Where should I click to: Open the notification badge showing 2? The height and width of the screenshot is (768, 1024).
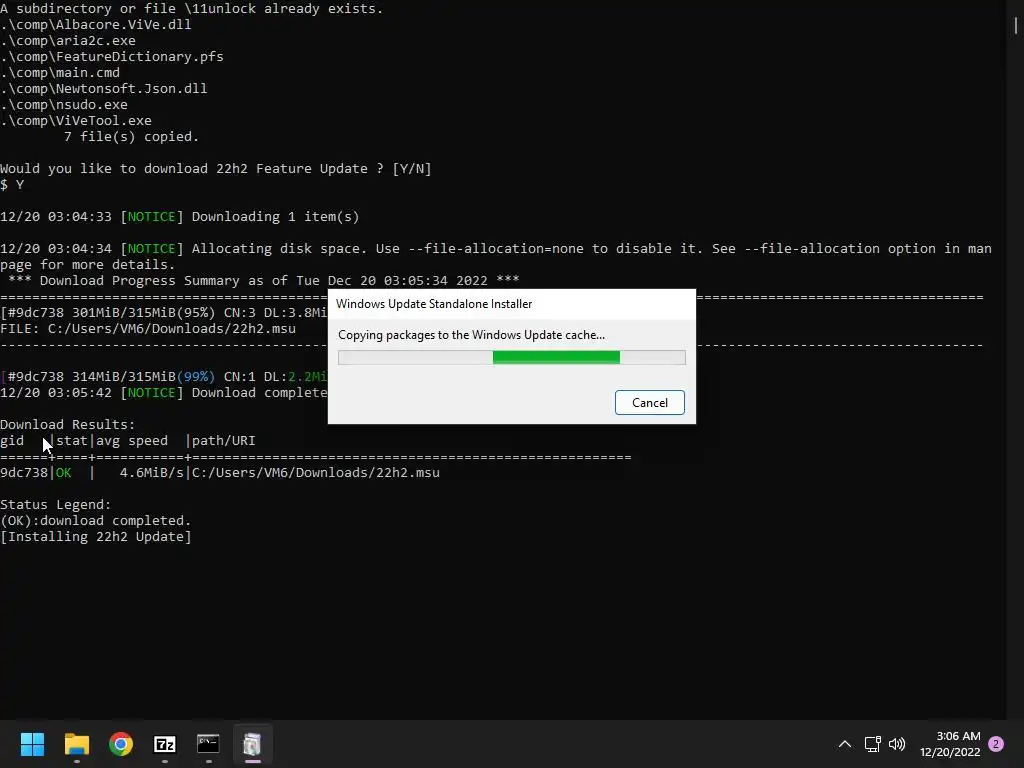coord(996,744)
